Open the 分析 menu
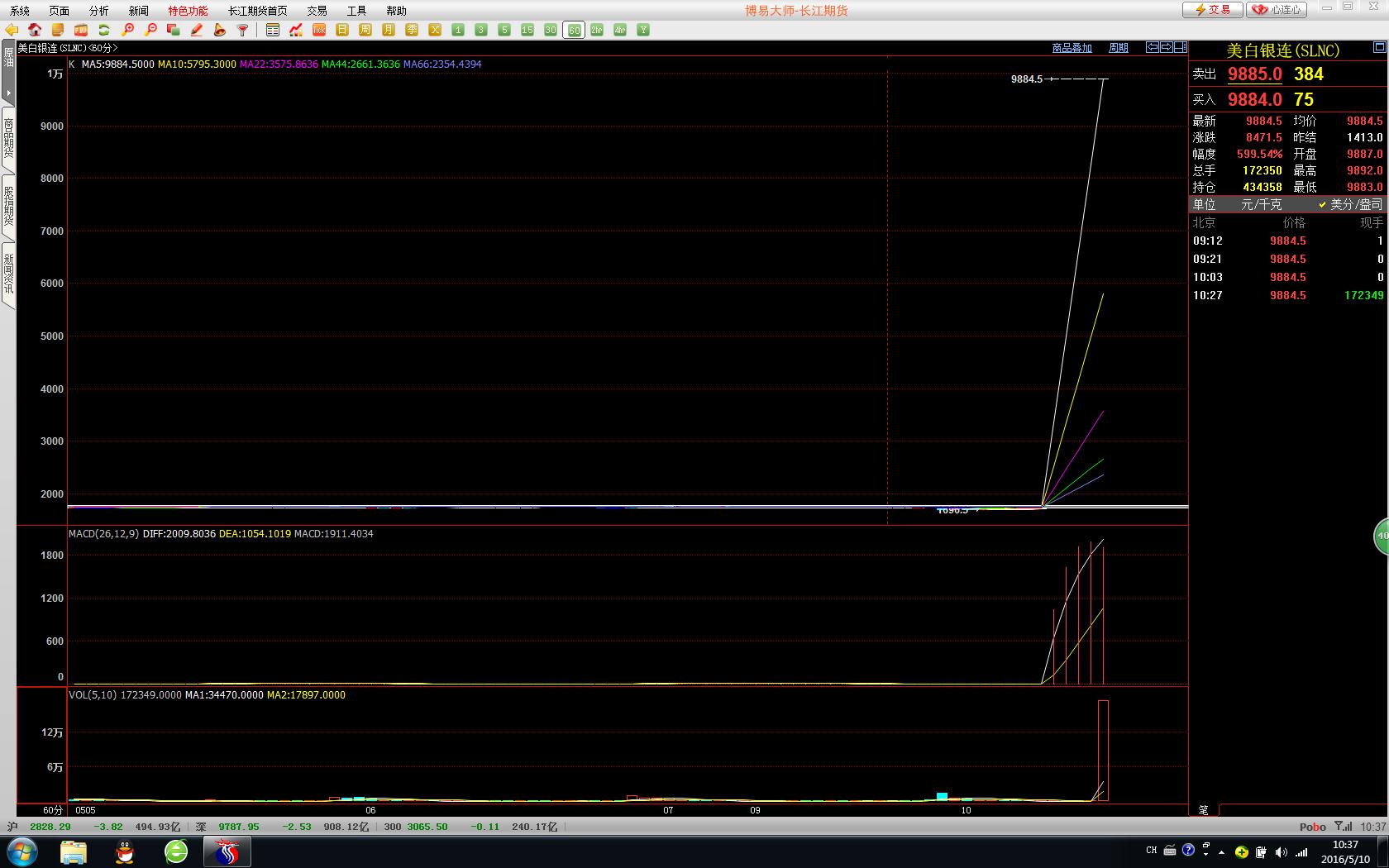1389x868 pixels. pyautogui.click(x=98, y=11)
